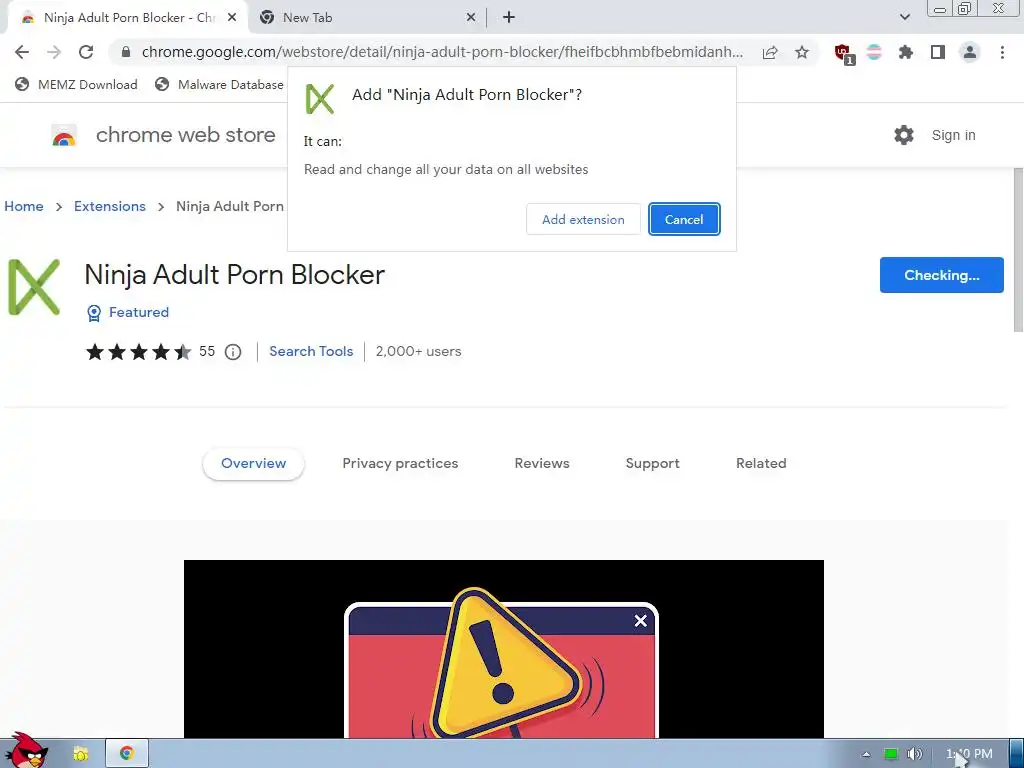Click the striped round extension icon

tap(874, 52)
